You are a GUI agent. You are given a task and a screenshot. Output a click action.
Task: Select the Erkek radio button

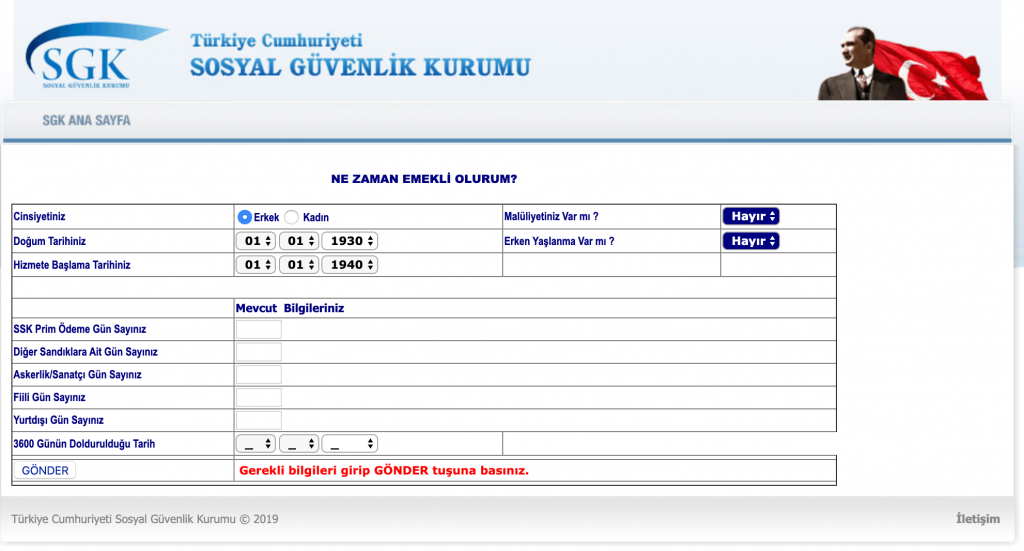pyautogui.click(x=244, y=217)
